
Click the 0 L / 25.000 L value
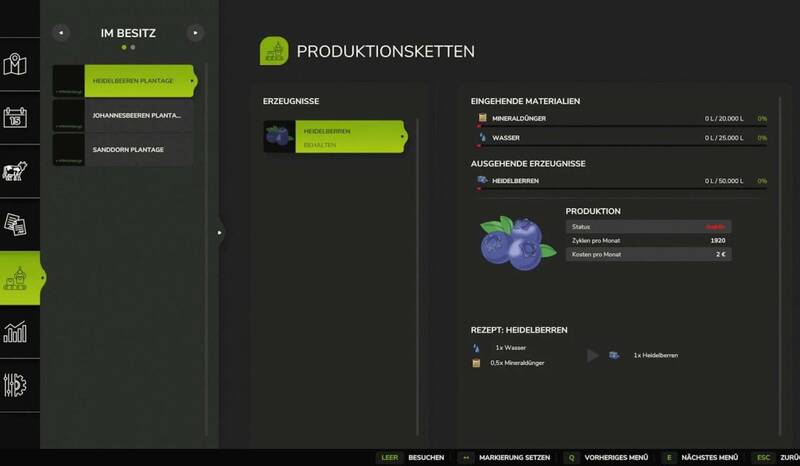point(723,138)
